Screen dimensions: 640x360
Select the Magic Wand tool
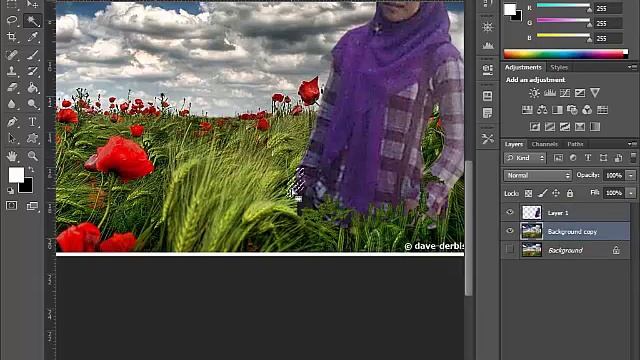point(32,20)
